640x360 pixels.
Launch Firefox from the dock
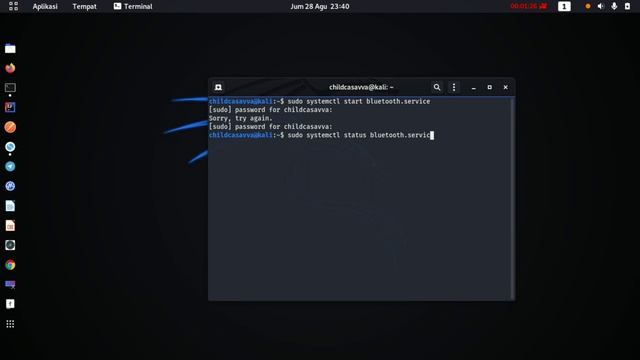tap(10, 68)
